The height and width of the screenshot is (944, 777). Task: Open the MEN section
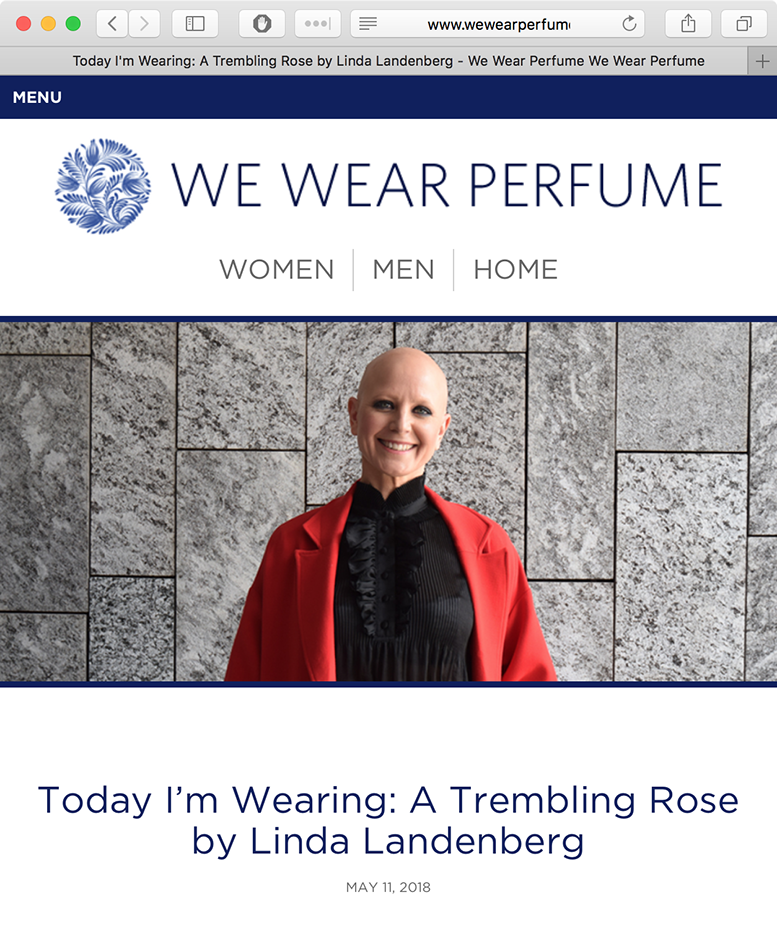pyautogui.click(x=403, y=270)
